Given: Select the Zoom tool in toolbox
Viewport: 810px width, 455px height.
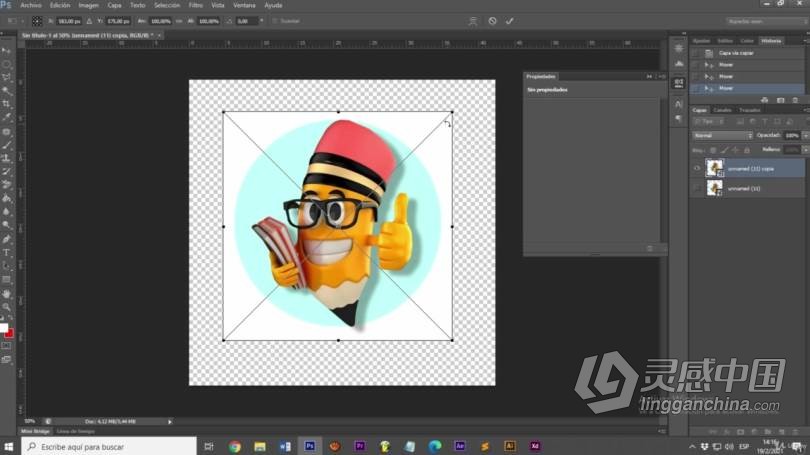Looking at the screenshot, I should click(x=6, y=307).
